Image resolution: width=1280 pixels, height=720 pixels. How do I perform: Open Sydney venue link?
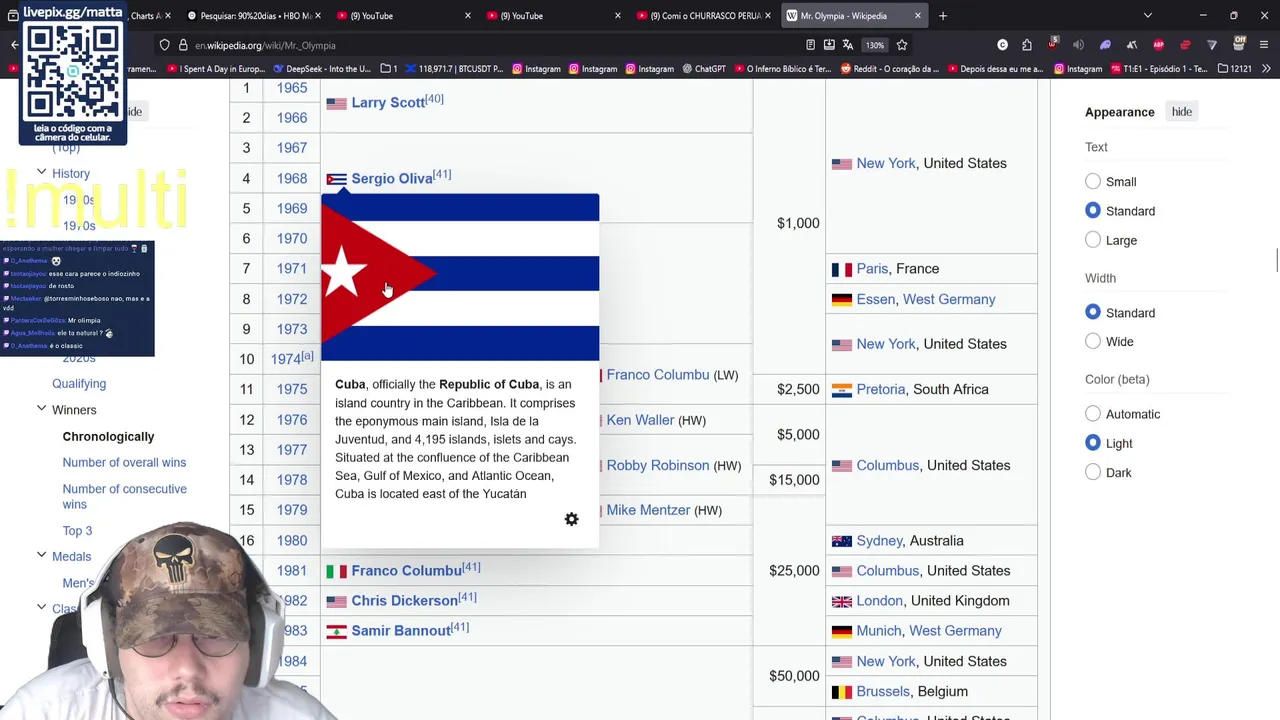[880, 541]
